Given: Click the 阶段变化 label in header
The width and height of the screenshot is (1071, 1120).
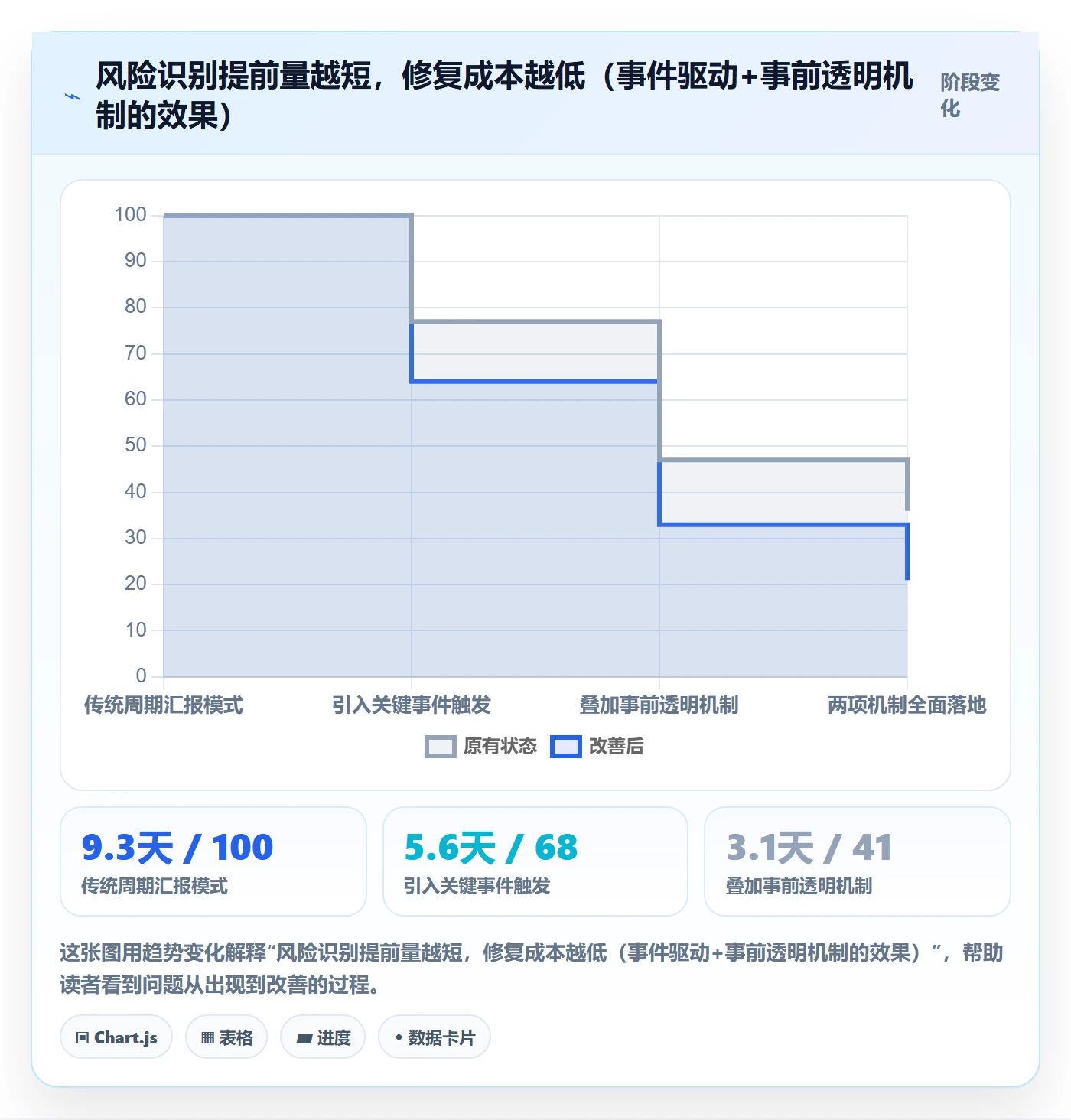Looking at the screenshot, I should coord(970,95).
